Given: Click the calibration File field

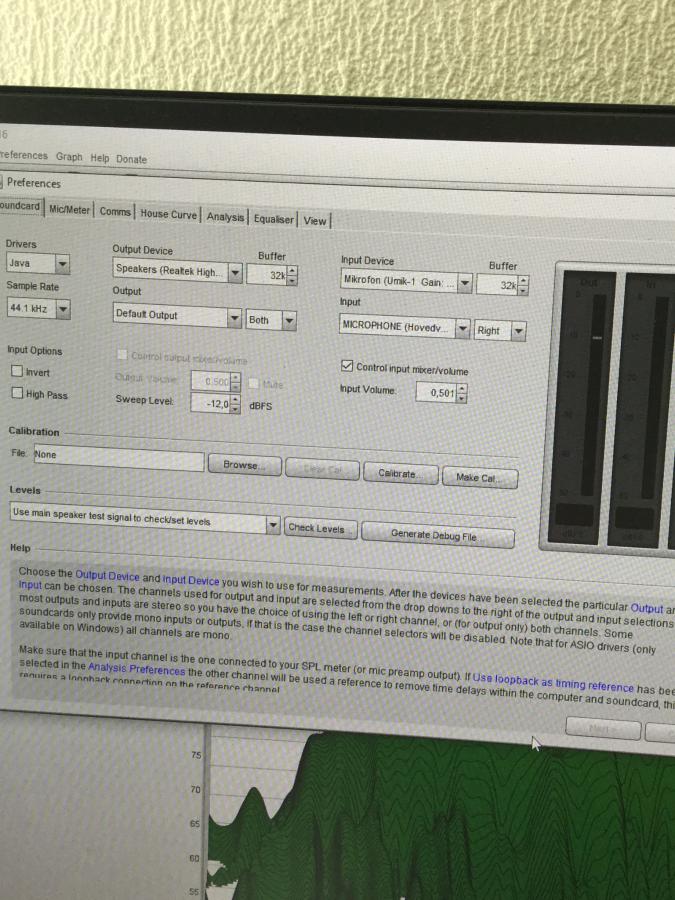Looking at the screenshot, I should (x=119, y=457).
